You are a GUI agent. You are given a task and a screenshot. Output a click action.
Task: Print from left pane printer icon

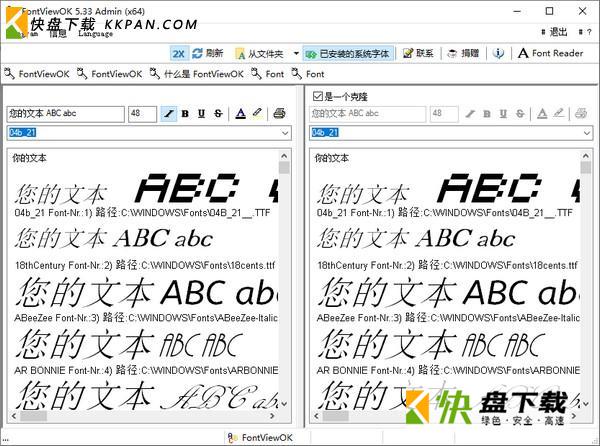279,113
